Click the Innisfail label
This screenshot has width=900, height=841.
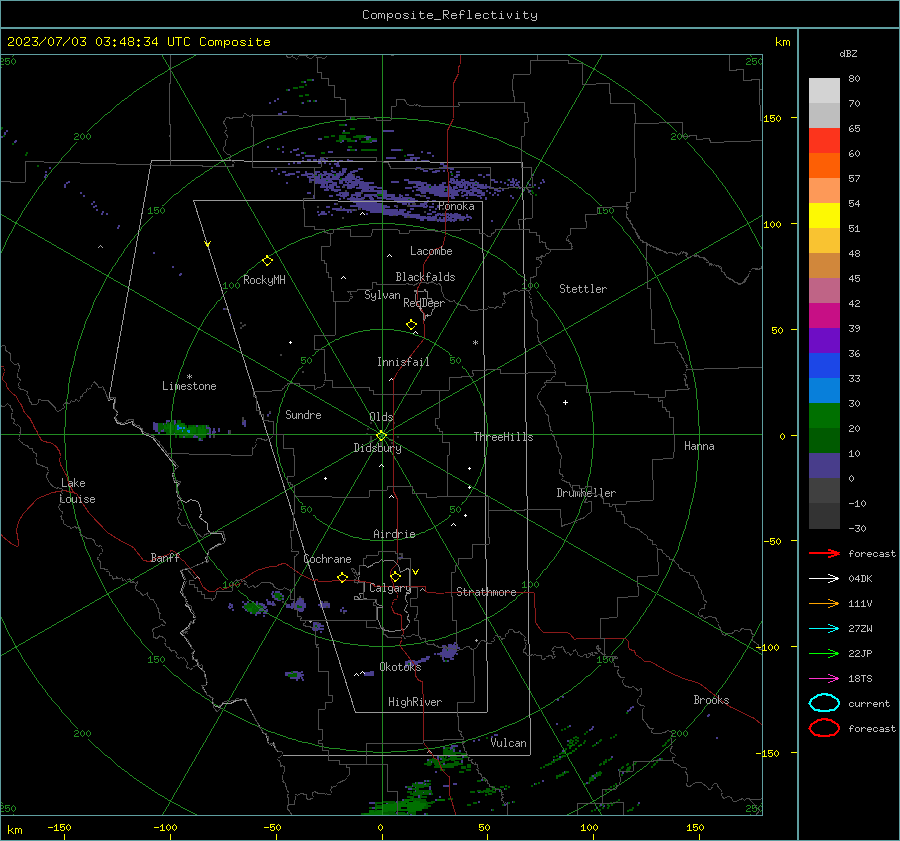click(403, 362)
